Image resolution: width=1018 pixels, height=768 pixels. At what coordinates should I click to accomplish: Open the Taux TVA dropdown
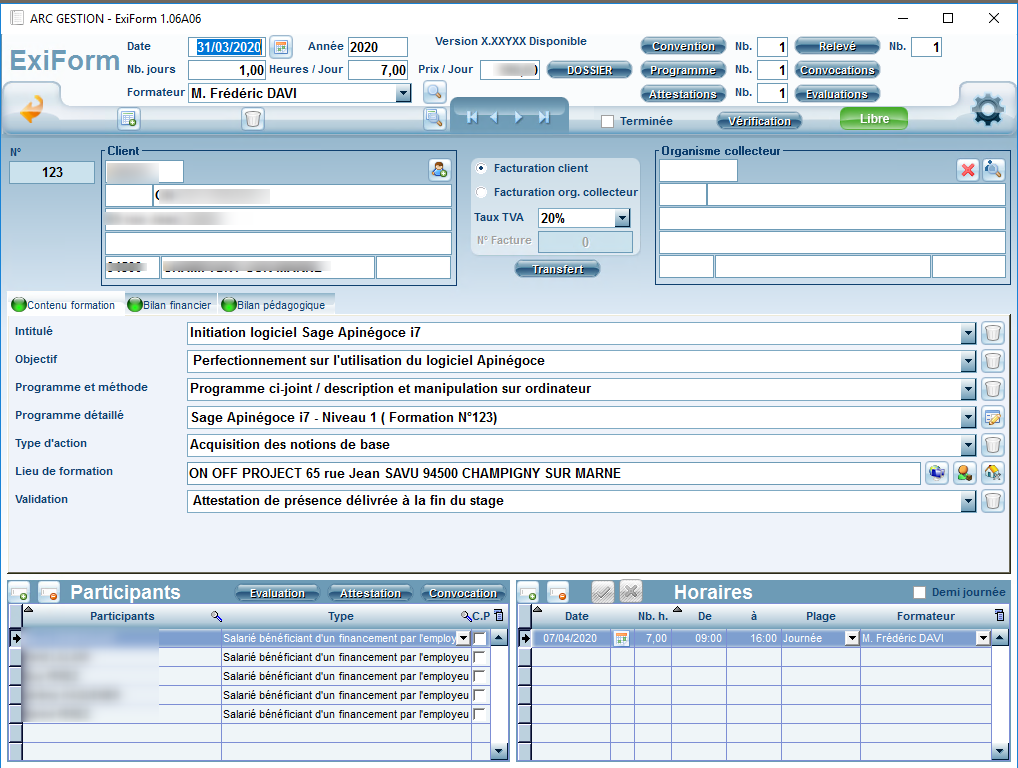[x=621, y=218]
